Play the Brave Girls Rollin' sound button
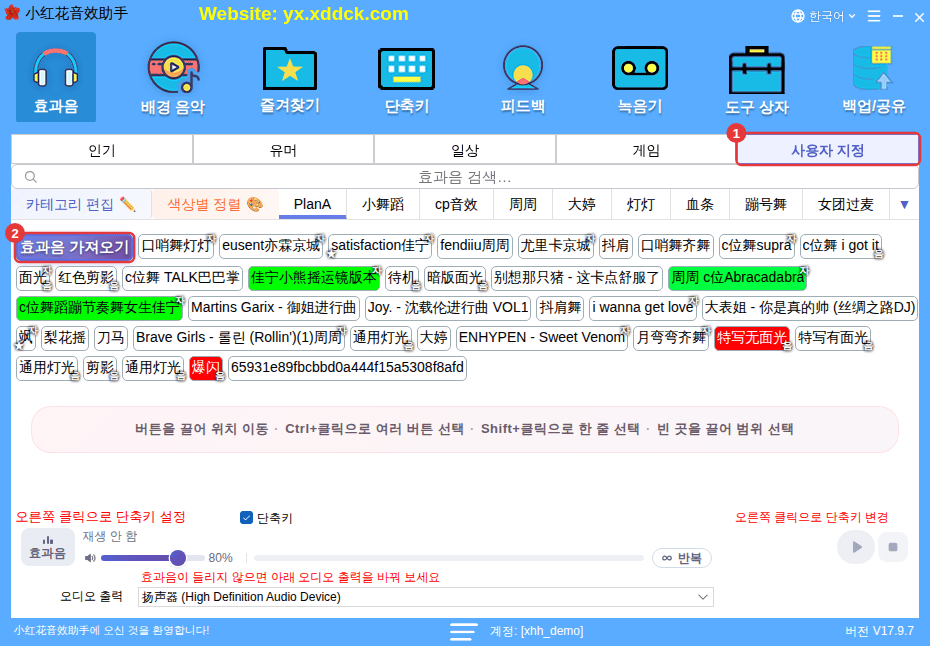Viewport: 930px width, 646px height. [239, 338]
